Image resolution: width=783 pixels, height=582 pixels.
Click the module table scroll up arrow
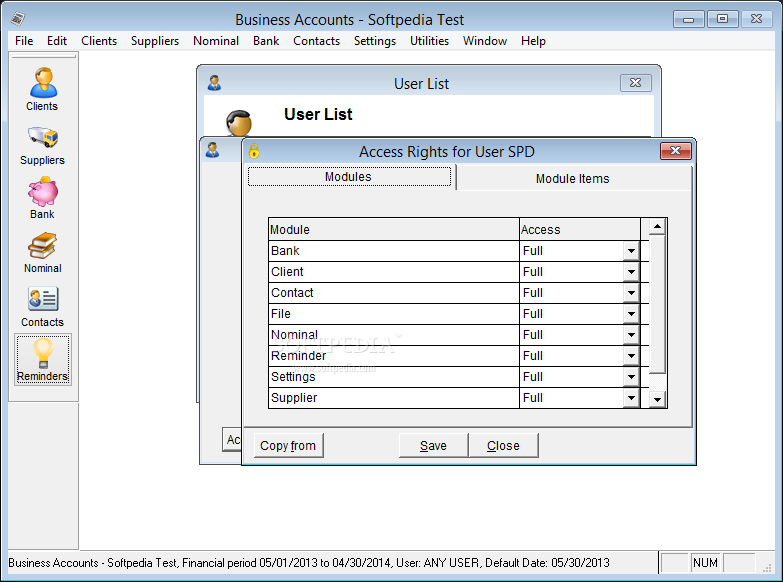(657, 227)
